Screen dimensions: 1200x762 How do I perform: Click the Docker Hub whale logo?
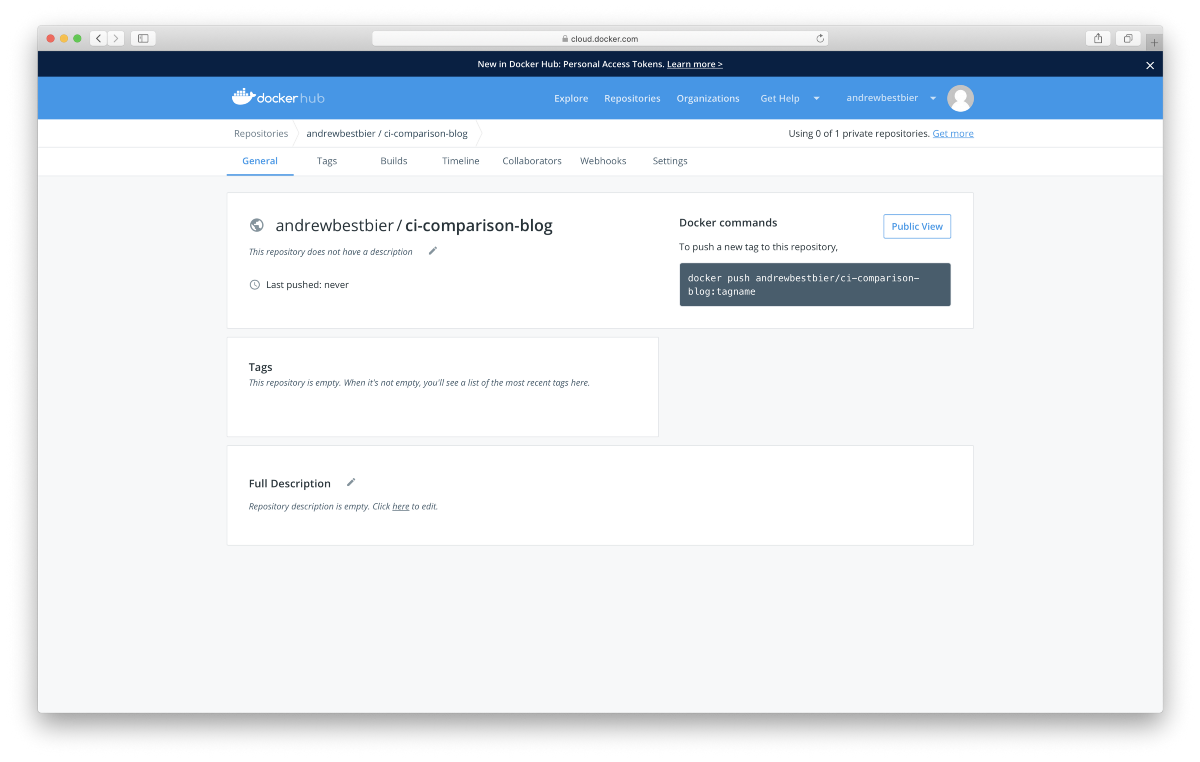[x=278, y=97]
